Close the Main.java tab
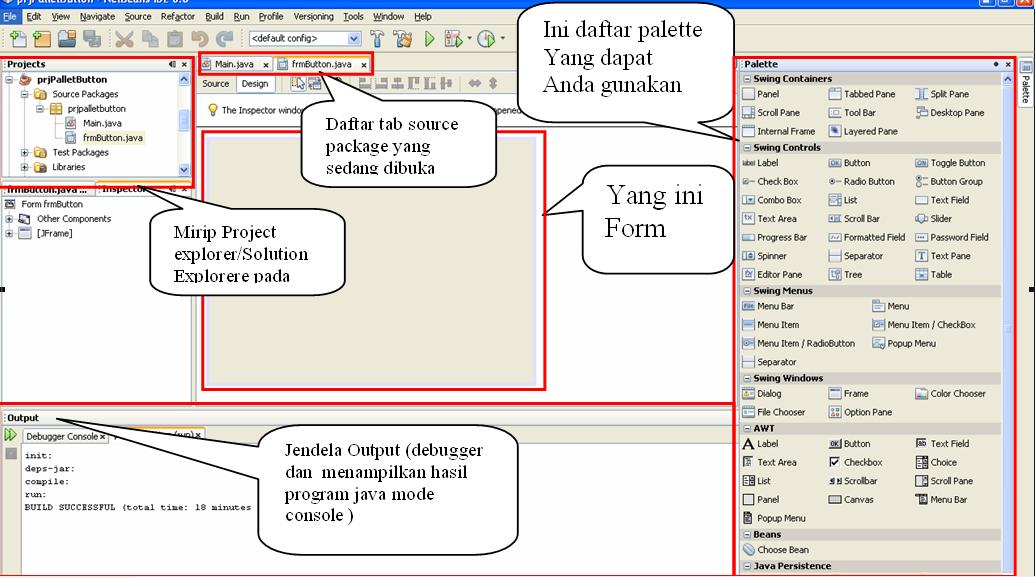1036x578 pixels. tap(266, 65)
